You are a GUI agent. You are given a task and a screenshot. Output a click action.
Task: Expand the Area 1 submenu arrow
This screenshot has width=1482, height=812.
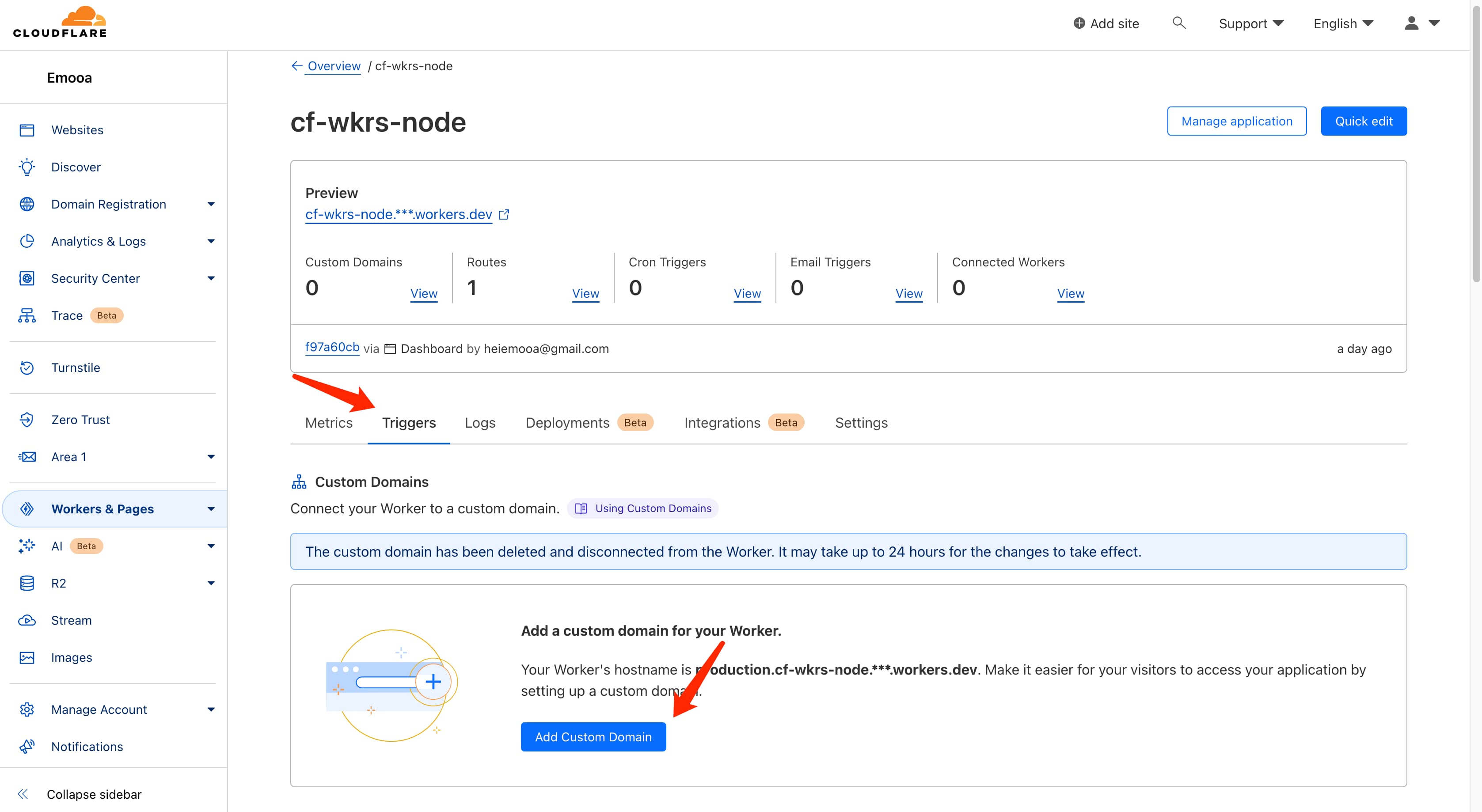click(x=211, y=457)
